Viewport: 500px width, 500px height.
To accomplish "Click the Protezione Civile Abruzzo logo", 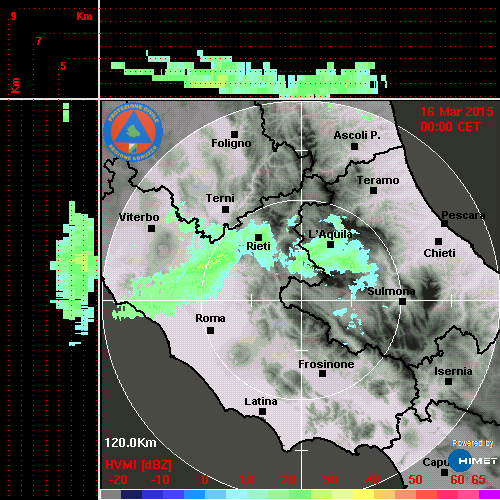I will 133,132.
